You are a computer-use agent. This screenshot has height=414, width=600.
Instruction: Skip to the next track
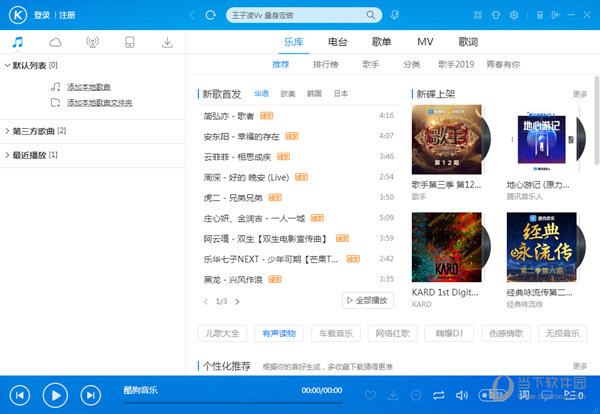point(91,395)
